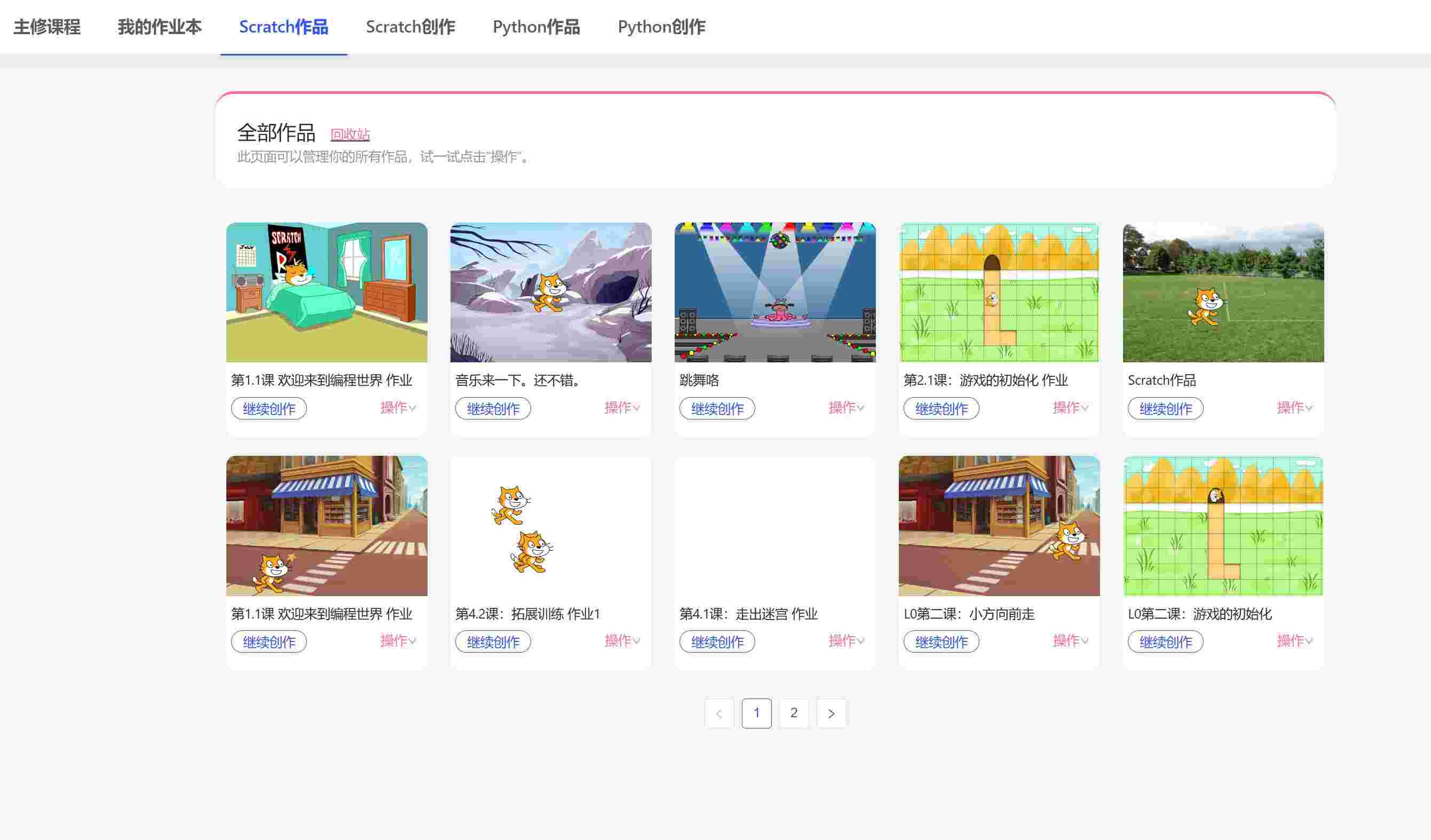Image resolution: width=1431 pixels, height=840 pixels.
Task: Continue creating the 跳舞咯 project
Action: tap(717, 408)
